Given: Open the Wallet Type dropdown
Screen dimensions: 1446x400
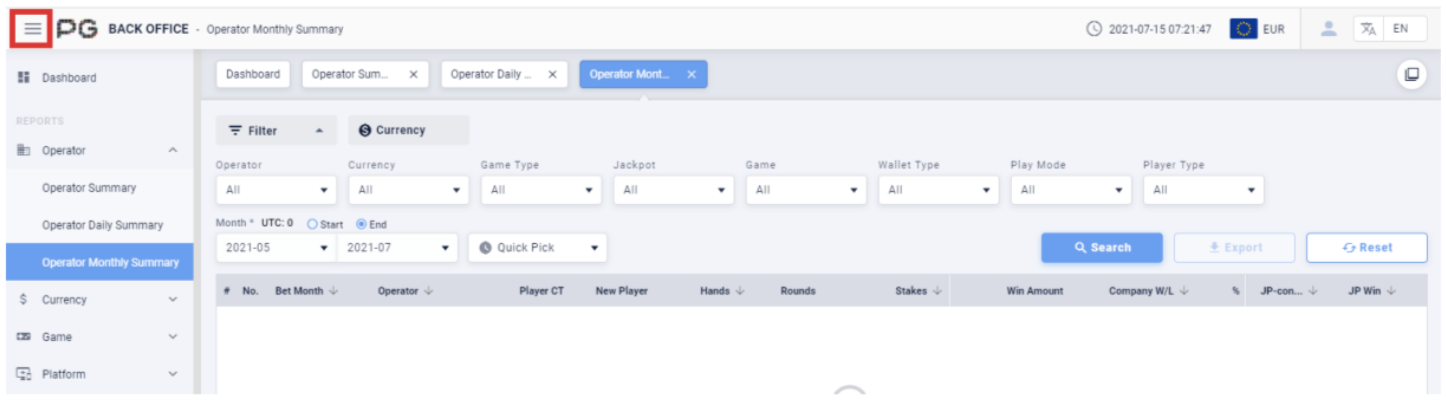Looking at the screenshot, I should click(x=938, y=190).
